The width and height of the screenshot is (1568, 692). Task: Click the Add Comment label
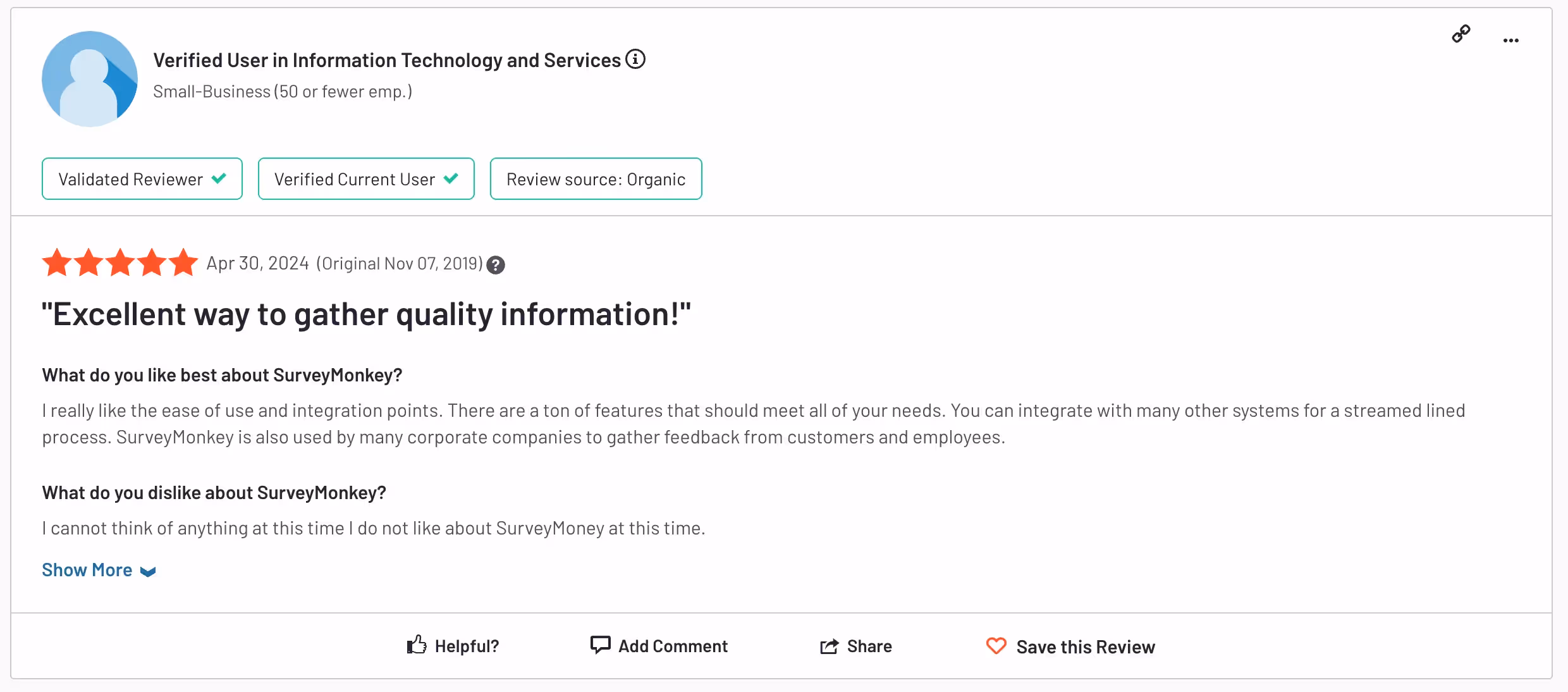point(673,646)
